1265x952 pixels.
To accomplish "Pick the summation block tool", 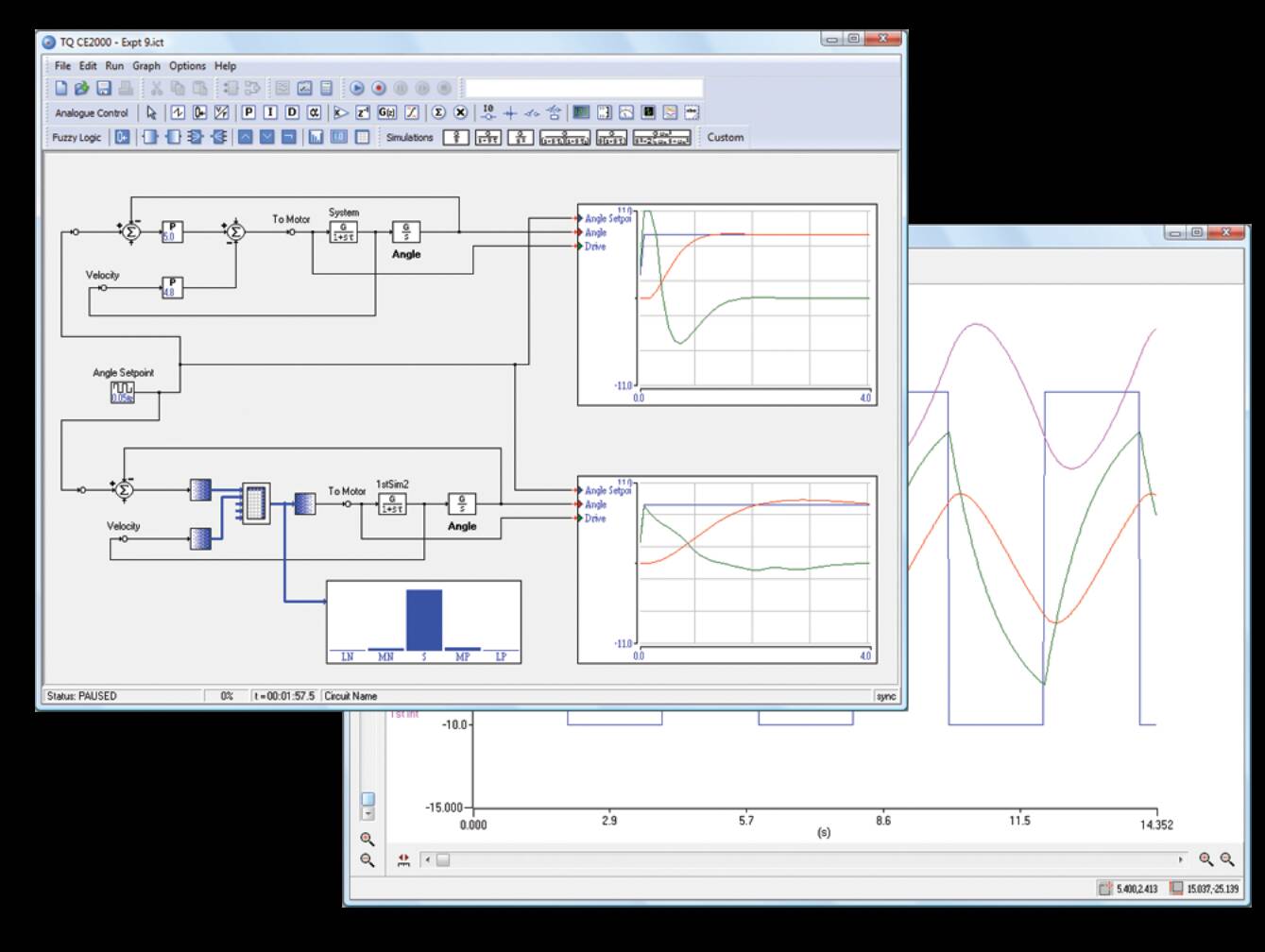I will click(438, 111).
